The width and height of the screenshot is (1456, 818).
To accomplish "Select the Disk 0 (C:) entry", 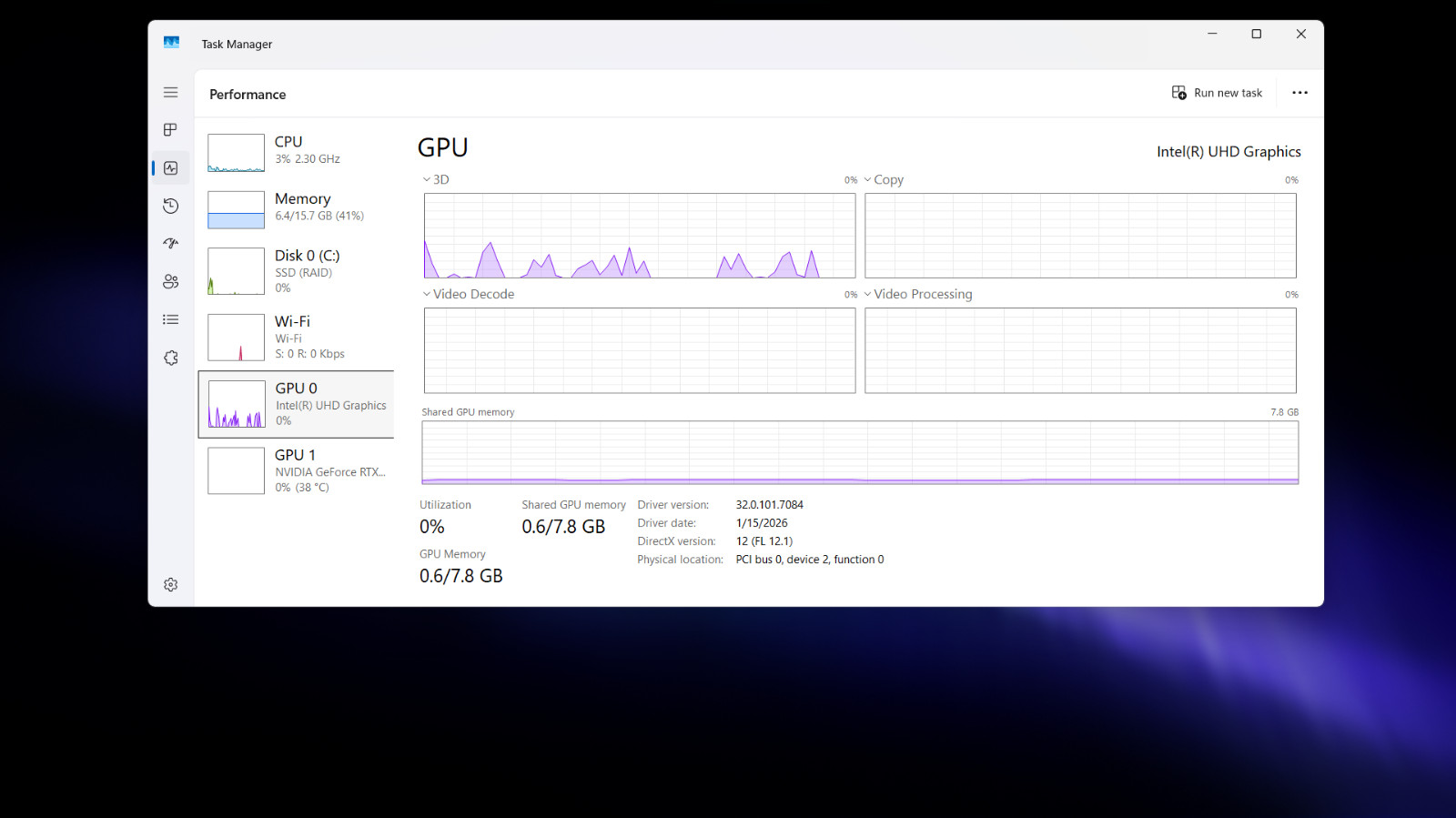I will [x=296, y=271].
